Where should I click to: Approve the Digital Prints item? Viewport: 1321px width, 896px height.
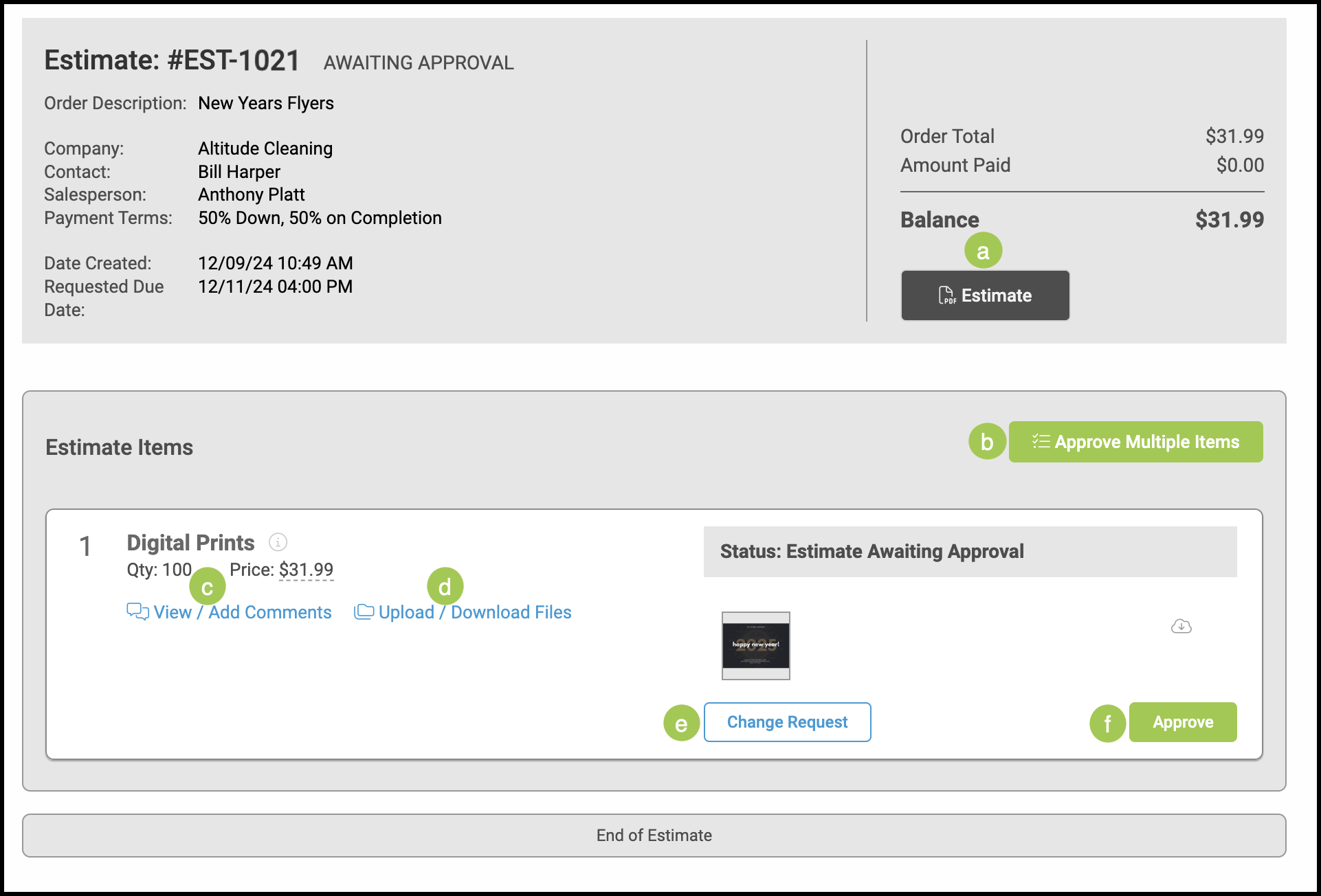pos(1182,722)
